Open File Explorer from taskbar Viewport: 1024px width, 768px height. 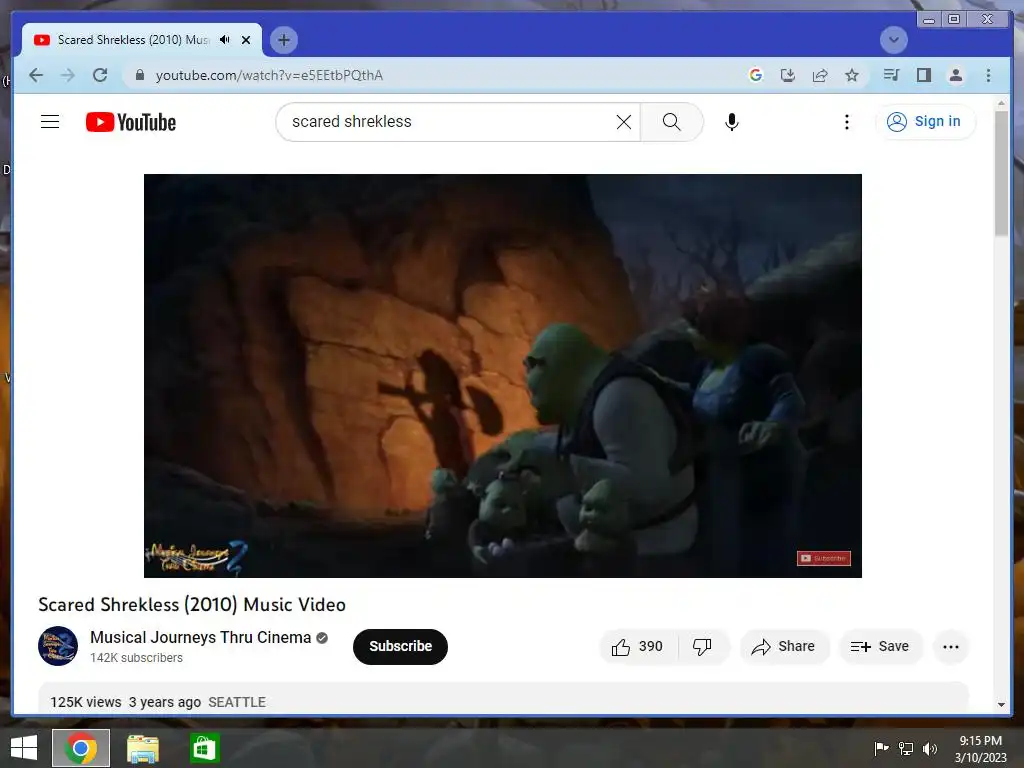click(x=142, y=748)
